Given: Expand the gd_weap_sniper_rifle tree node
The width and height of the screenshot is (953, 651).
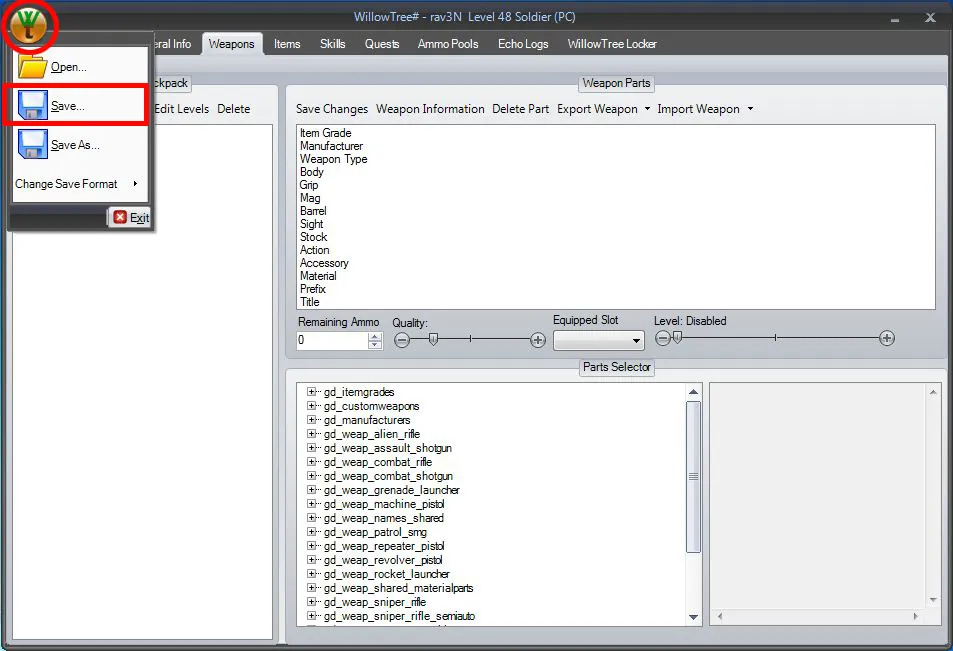Looking at the screenshot, I should click(x=312, y=602).
